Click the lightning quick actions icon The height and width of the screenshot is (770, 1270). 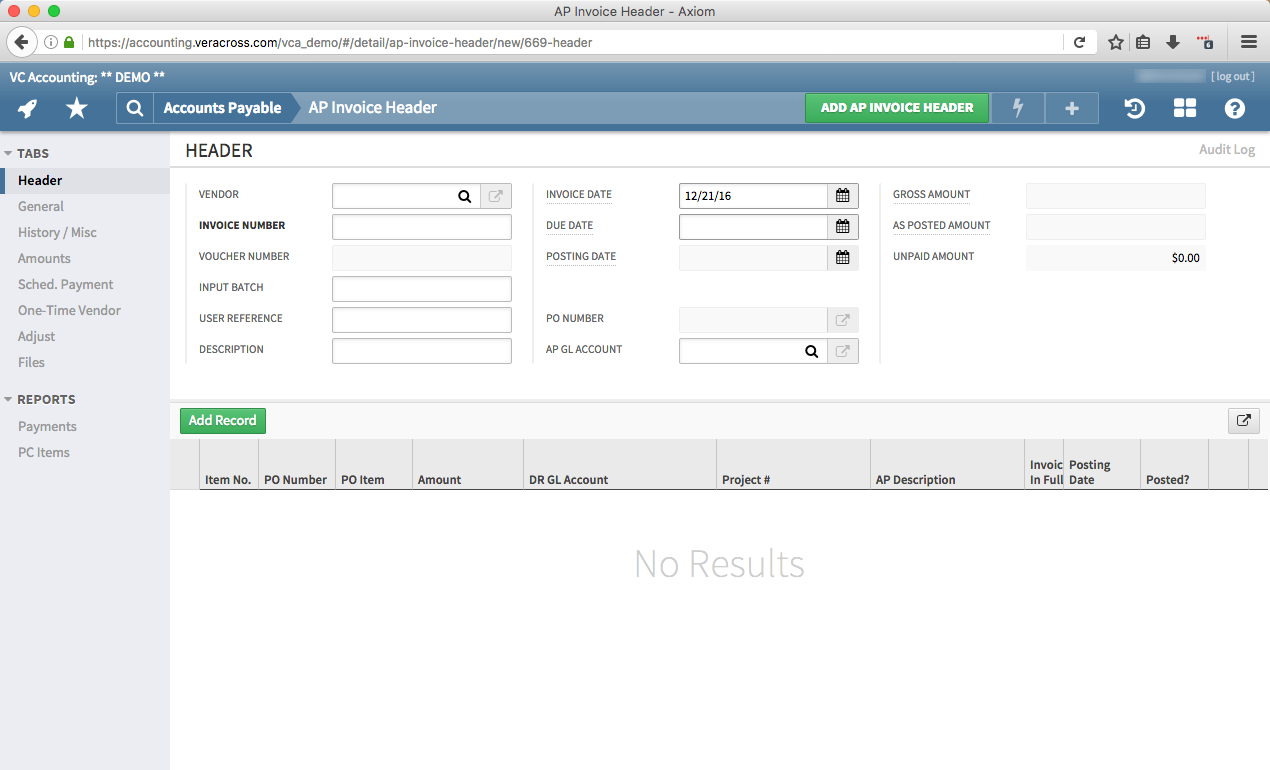pyautogui.click(x=1017, y=108)
